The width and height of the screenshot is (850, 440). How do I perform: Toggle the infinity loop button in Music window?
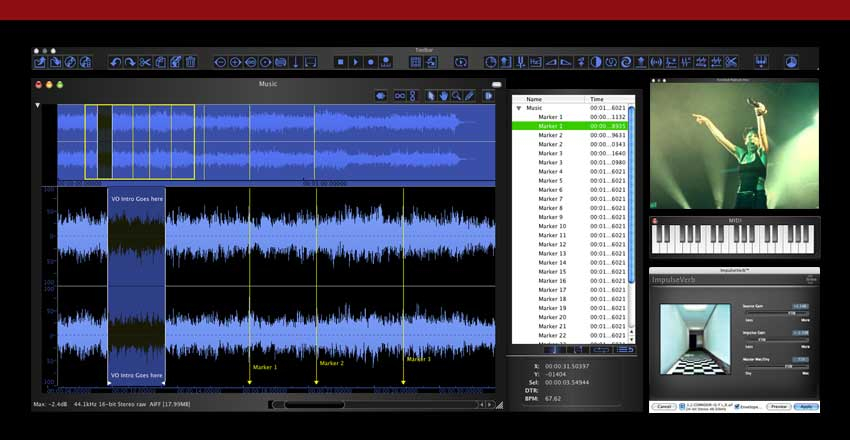(x=400, y=96)
